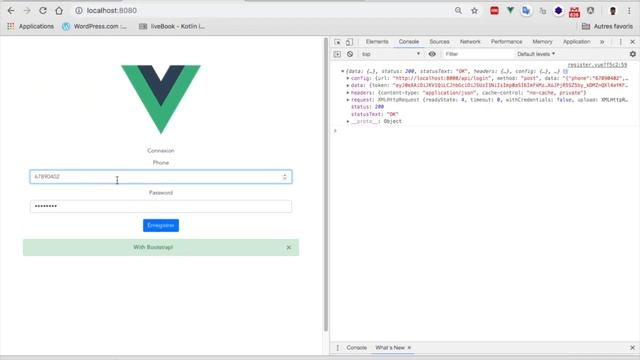The height and width of the screenshot is (360, 640).
Task: Reload the localhost page
Action: click(x=43, y=11)
